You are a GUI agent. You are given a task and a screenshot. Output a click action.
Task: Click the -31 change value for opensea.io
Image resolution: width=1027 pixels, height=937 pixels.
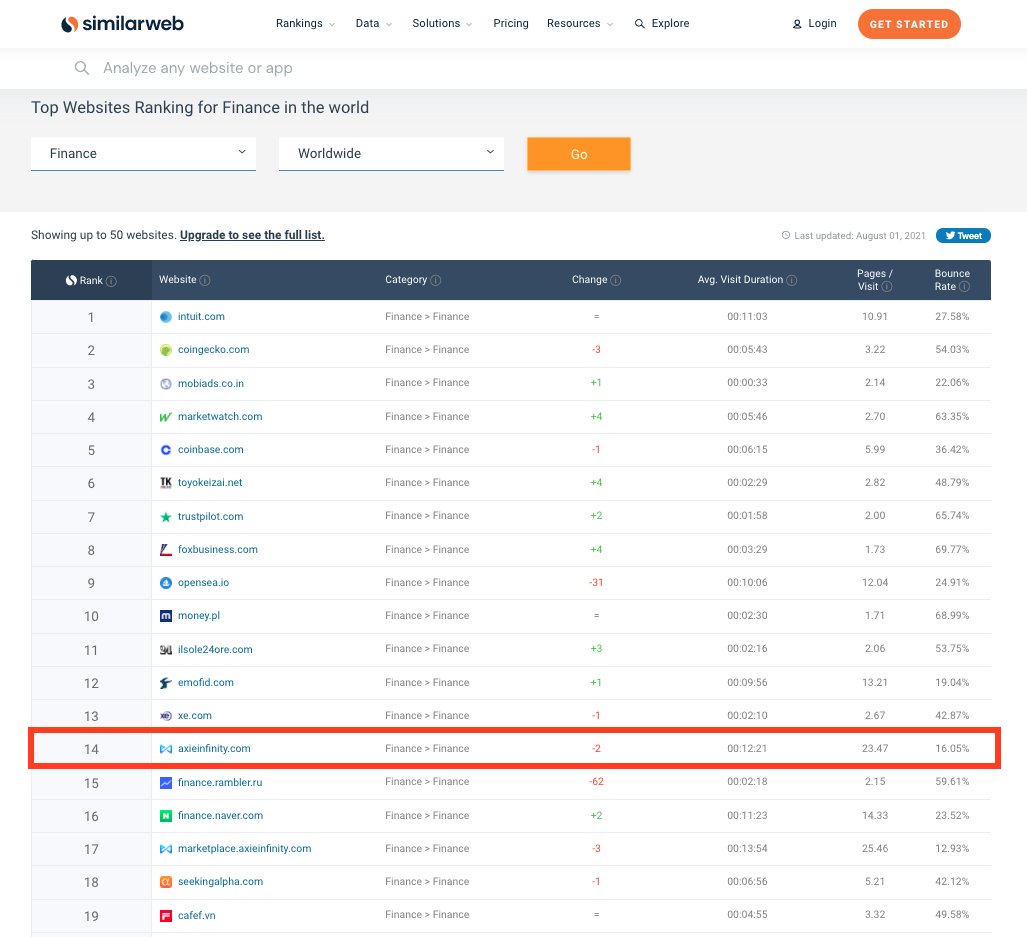click(596, 583)
